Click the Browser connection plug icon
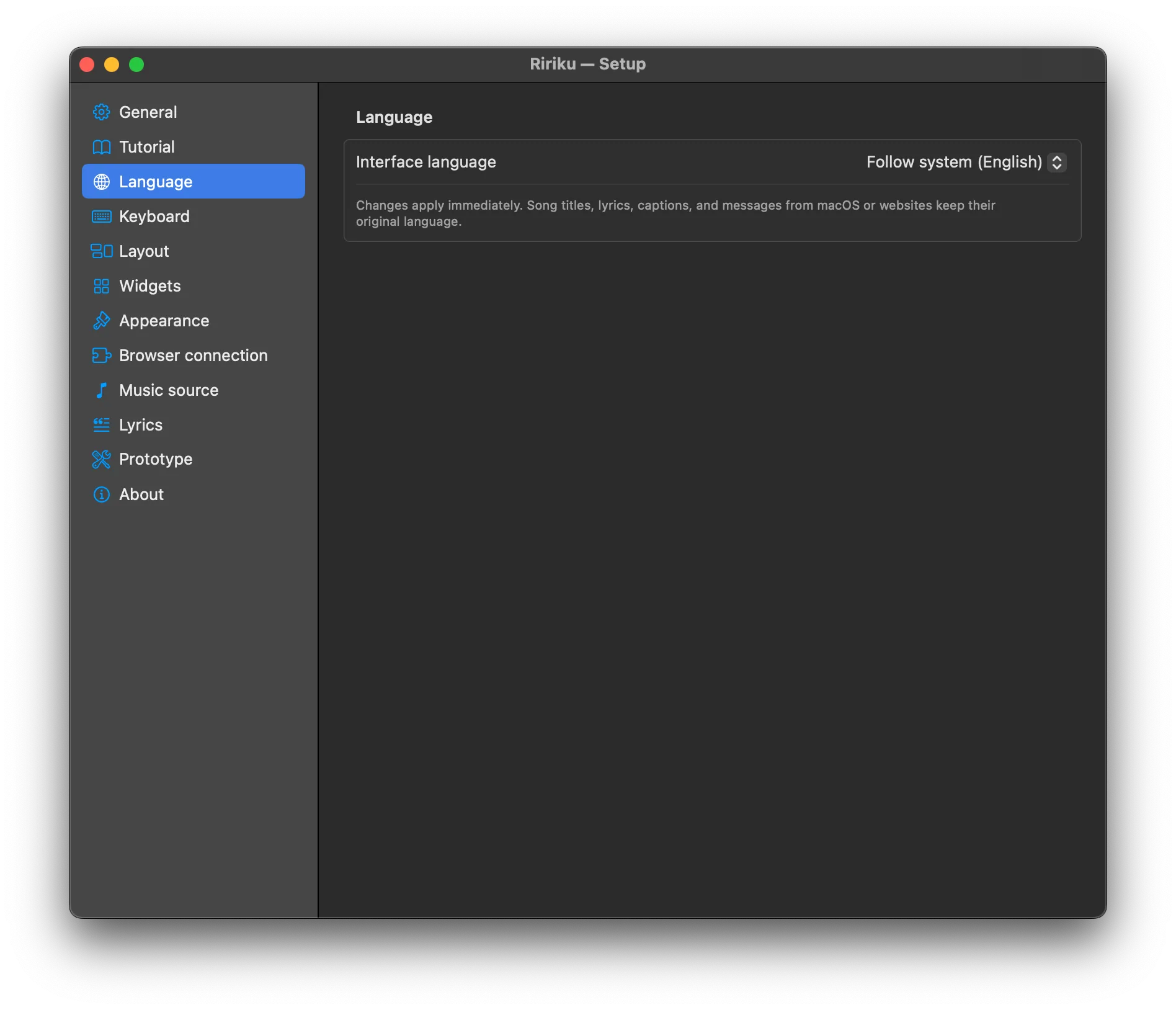This screenshot has height=1010, width=1176. (x=101, y=355)
